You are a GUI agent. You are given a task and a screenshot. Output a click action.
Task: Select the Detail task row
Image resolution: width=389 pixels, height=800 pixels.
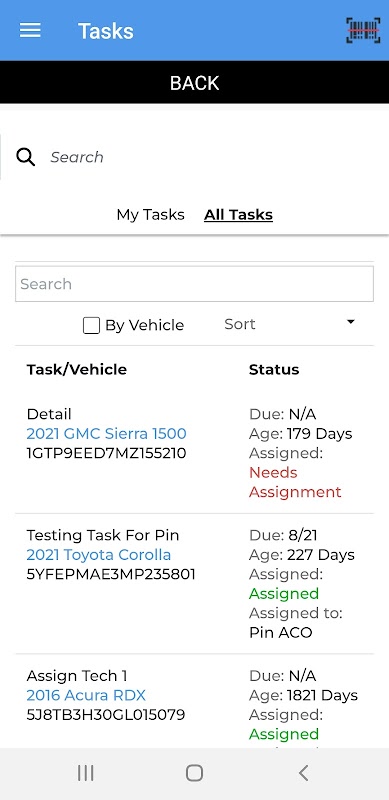click(194, 453)
